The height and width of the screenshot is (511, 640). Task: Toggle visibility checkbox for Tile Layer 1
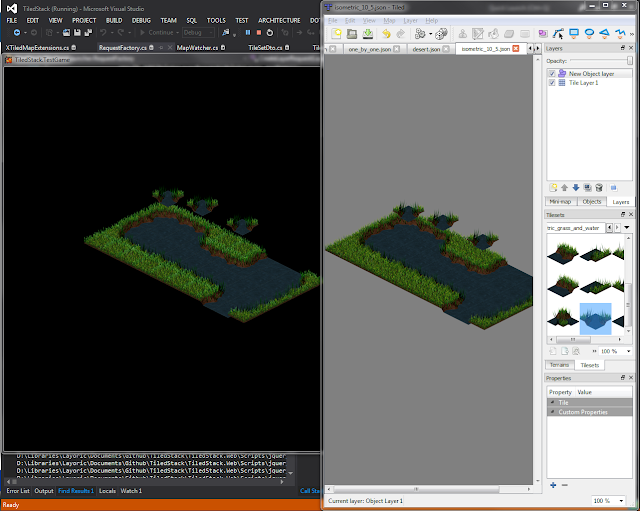(x=552, y=83)
